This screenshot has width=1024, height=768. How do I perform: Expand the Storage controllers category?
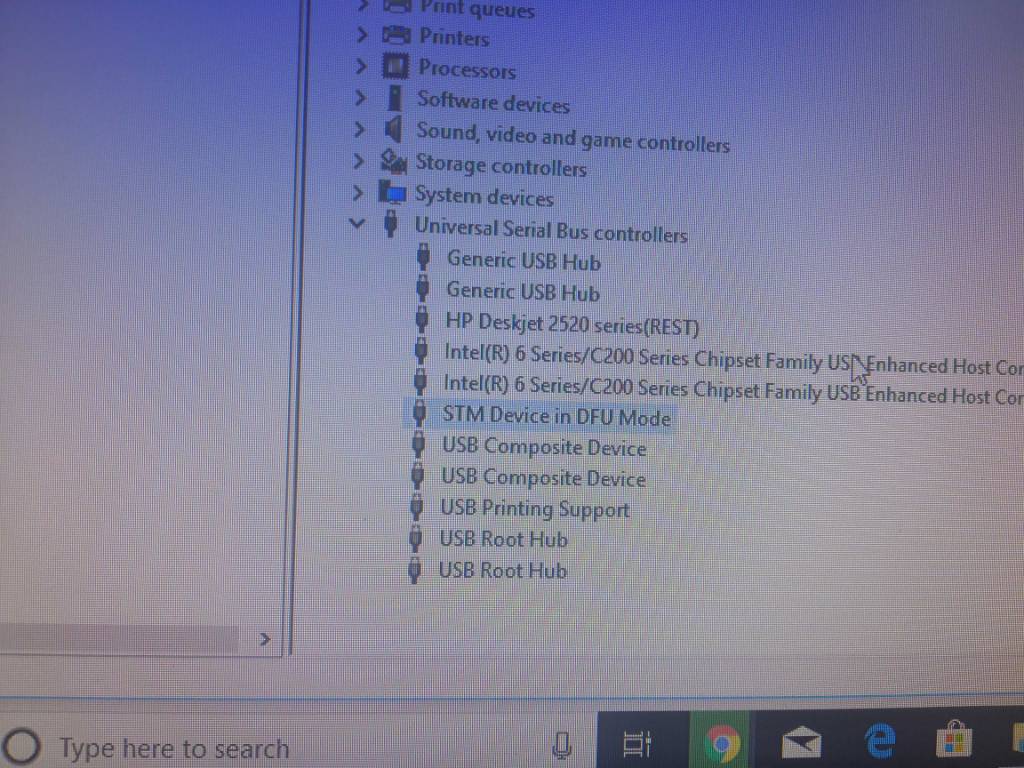point(358,161)
